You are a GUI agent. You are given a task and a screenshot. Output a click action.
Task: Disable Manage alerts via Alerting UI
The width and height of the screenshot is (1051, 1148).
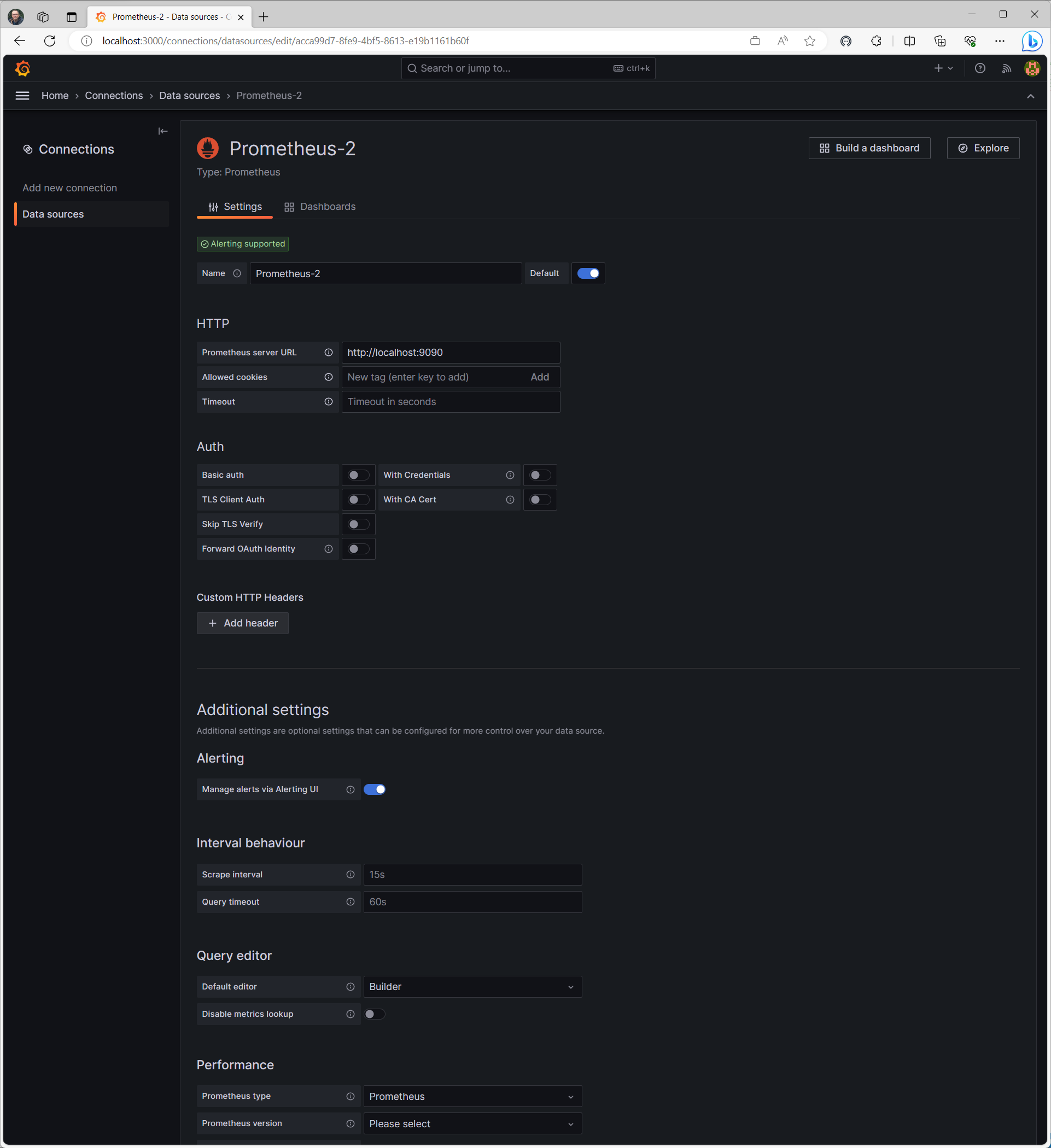pyautogui.click(x=374, y=789)
